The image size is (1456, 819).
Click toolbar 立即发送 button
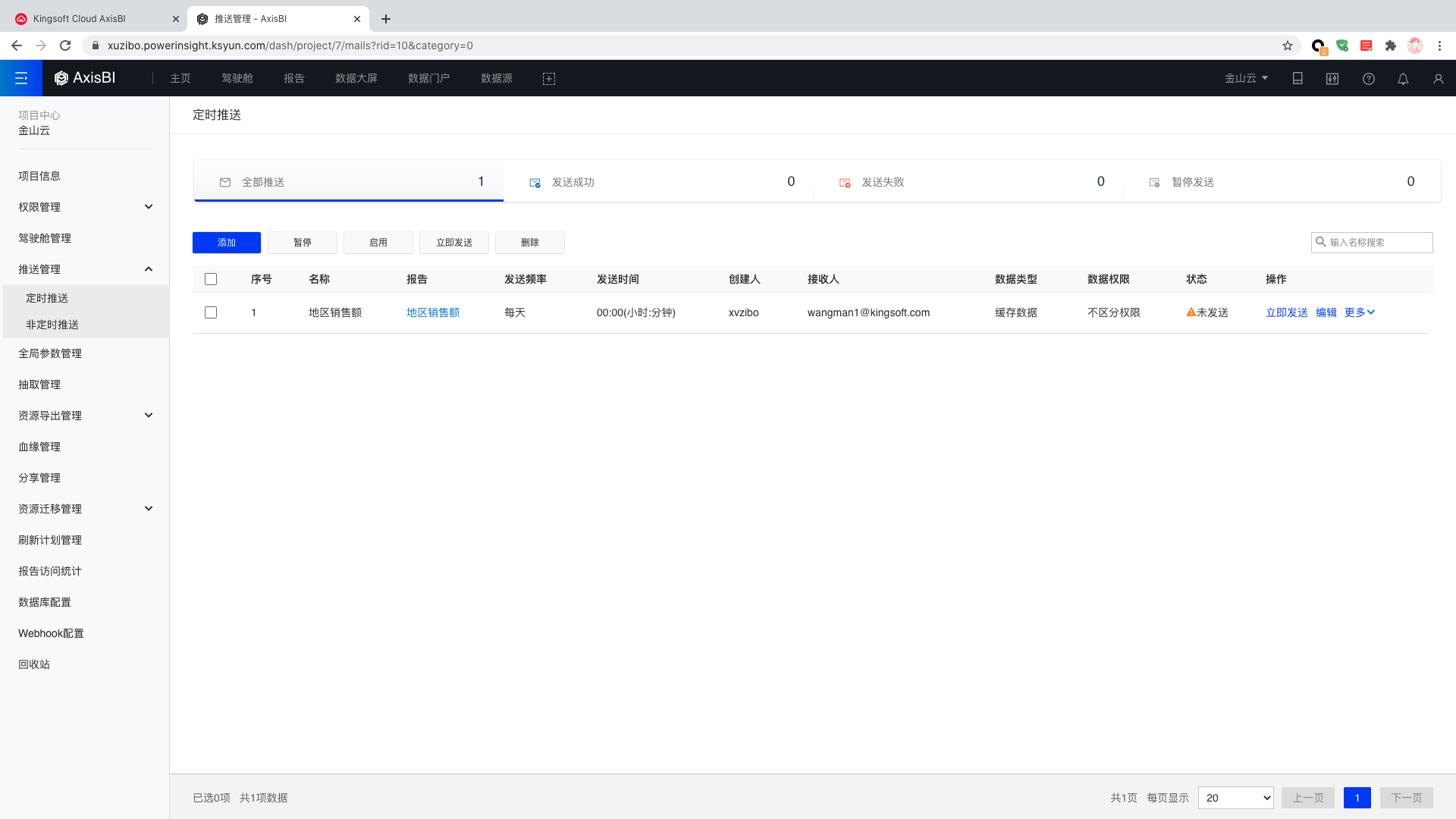(454, 243)
